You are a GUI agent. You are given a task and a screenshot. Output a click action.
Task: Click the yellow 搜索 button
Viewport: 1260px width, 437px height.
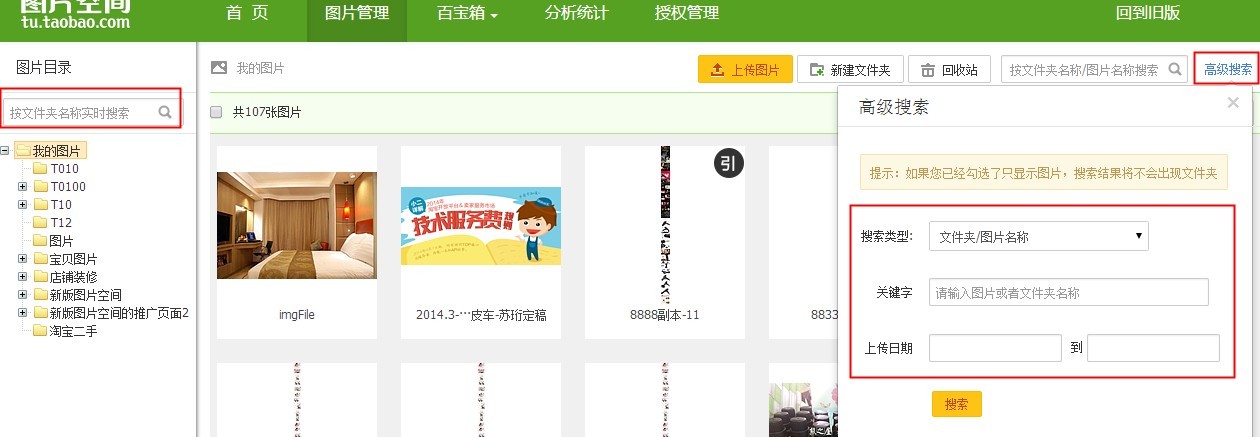point(956,404)
